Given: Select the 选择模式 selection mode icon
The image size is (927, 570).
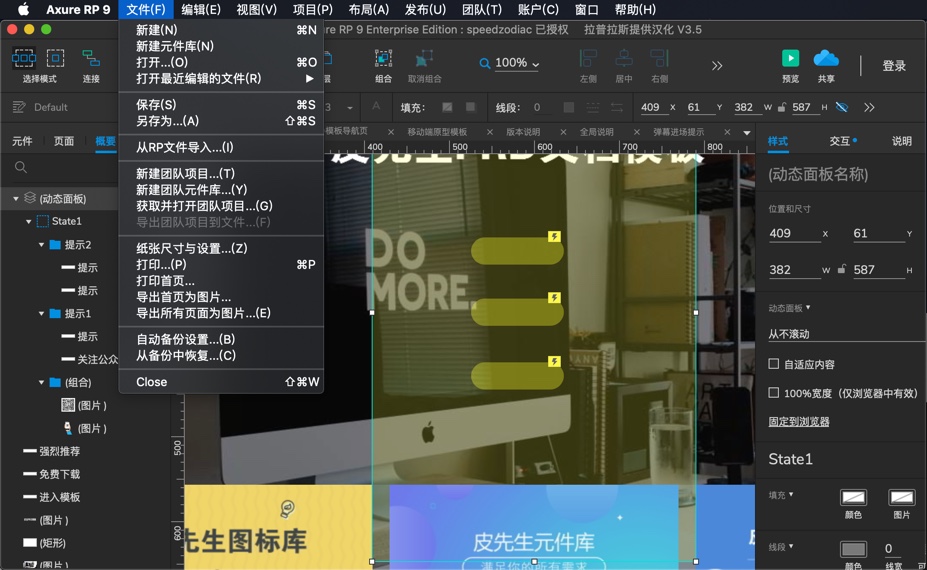Looking at the screenshot, I should pyautogui.click(x=24, y=59).
